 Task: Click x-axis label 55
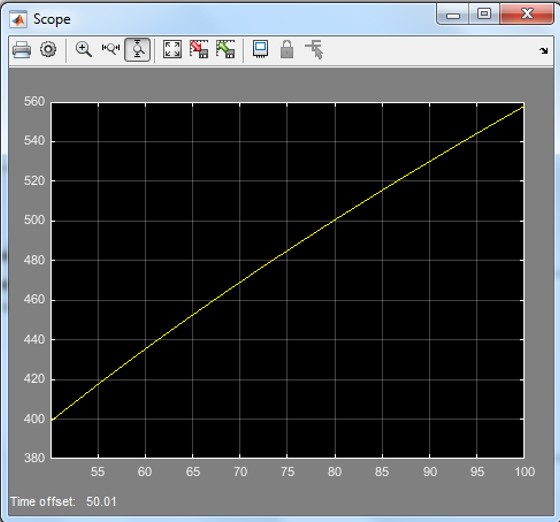point(98,472)
